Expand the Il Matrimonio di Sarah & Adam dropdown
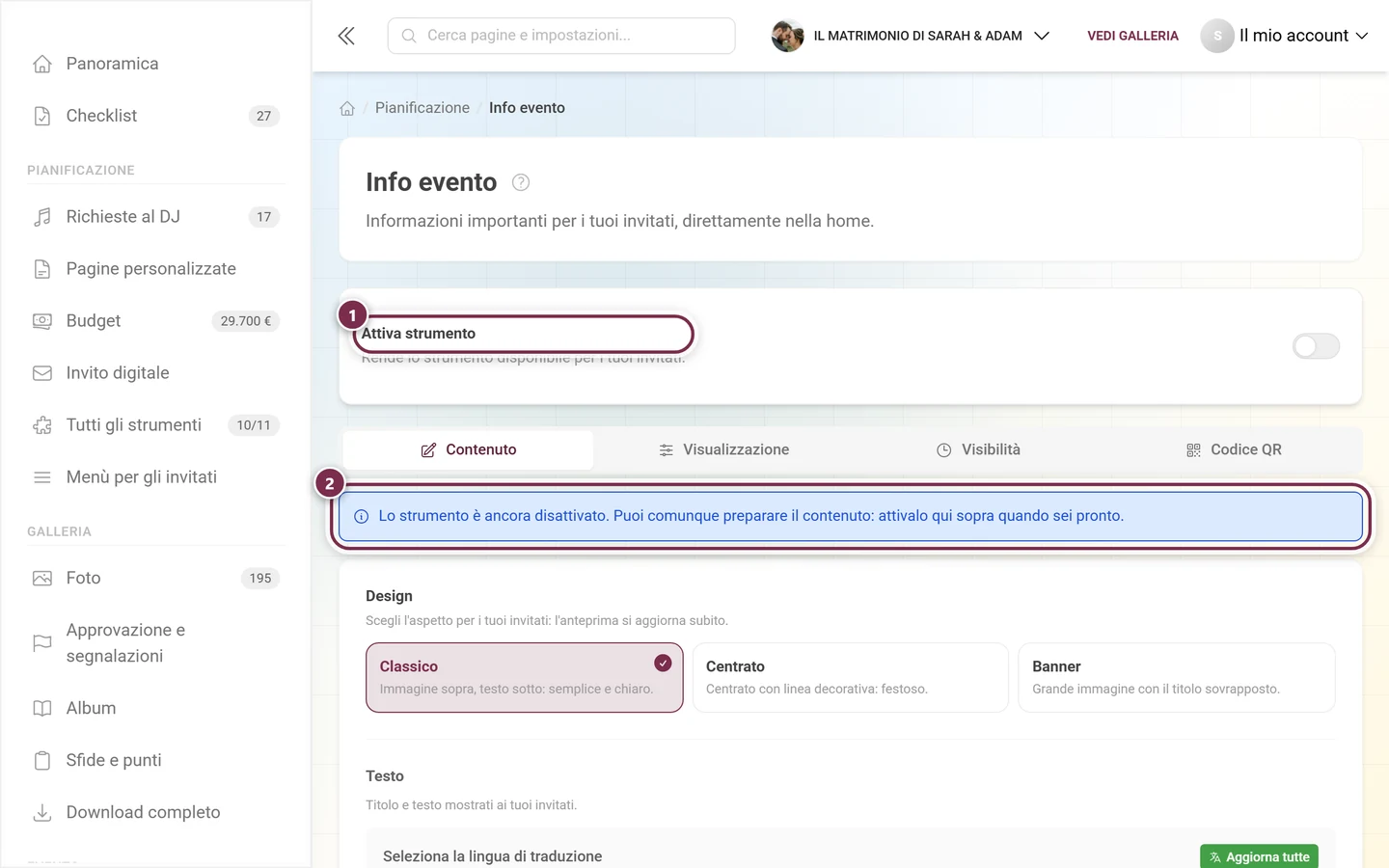The height and width of the screenshot is (868, 1389). pyautogui.click(x=911, y=36)
